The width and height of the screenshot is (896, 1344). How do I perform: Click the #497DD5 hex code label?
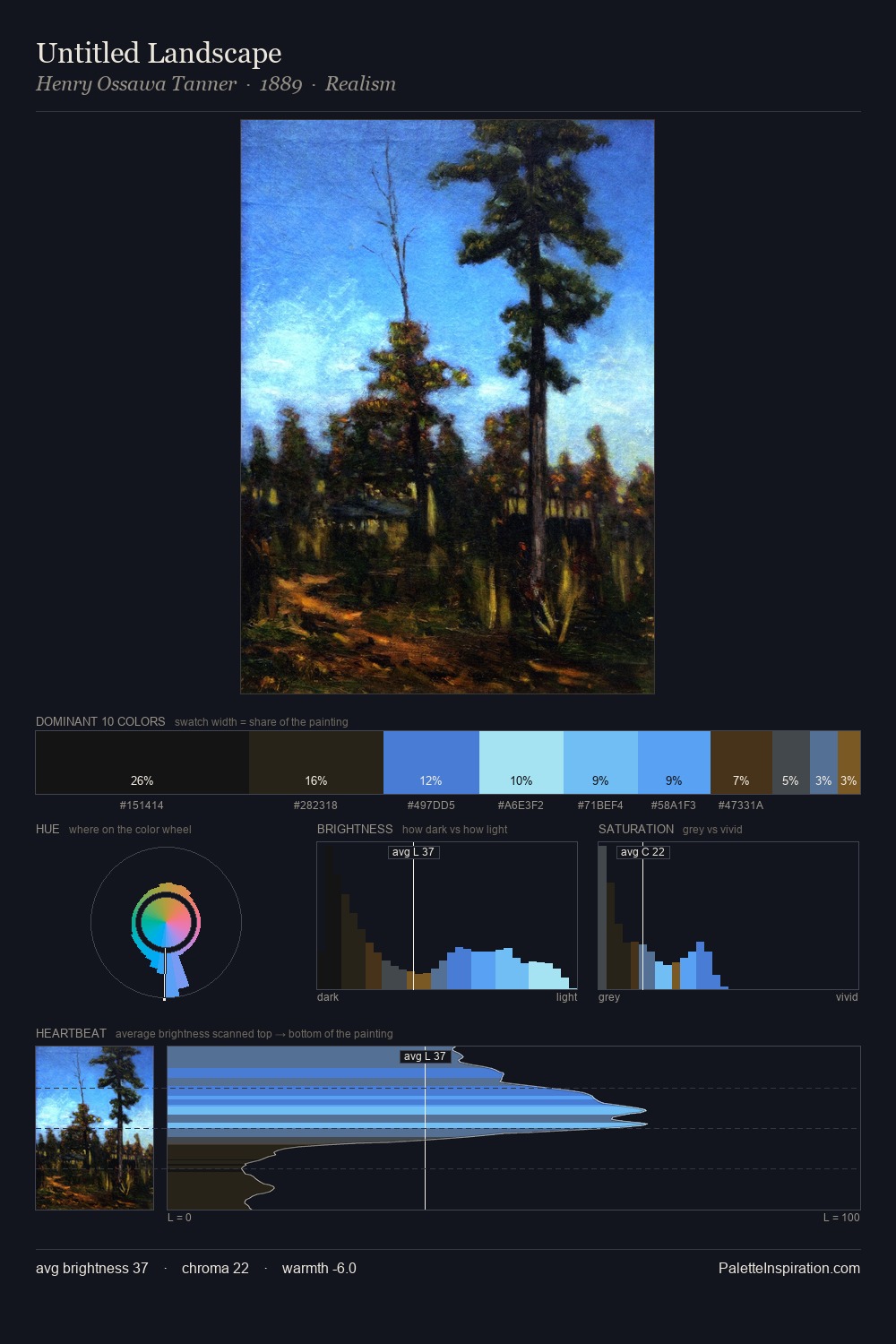(431, 806)
